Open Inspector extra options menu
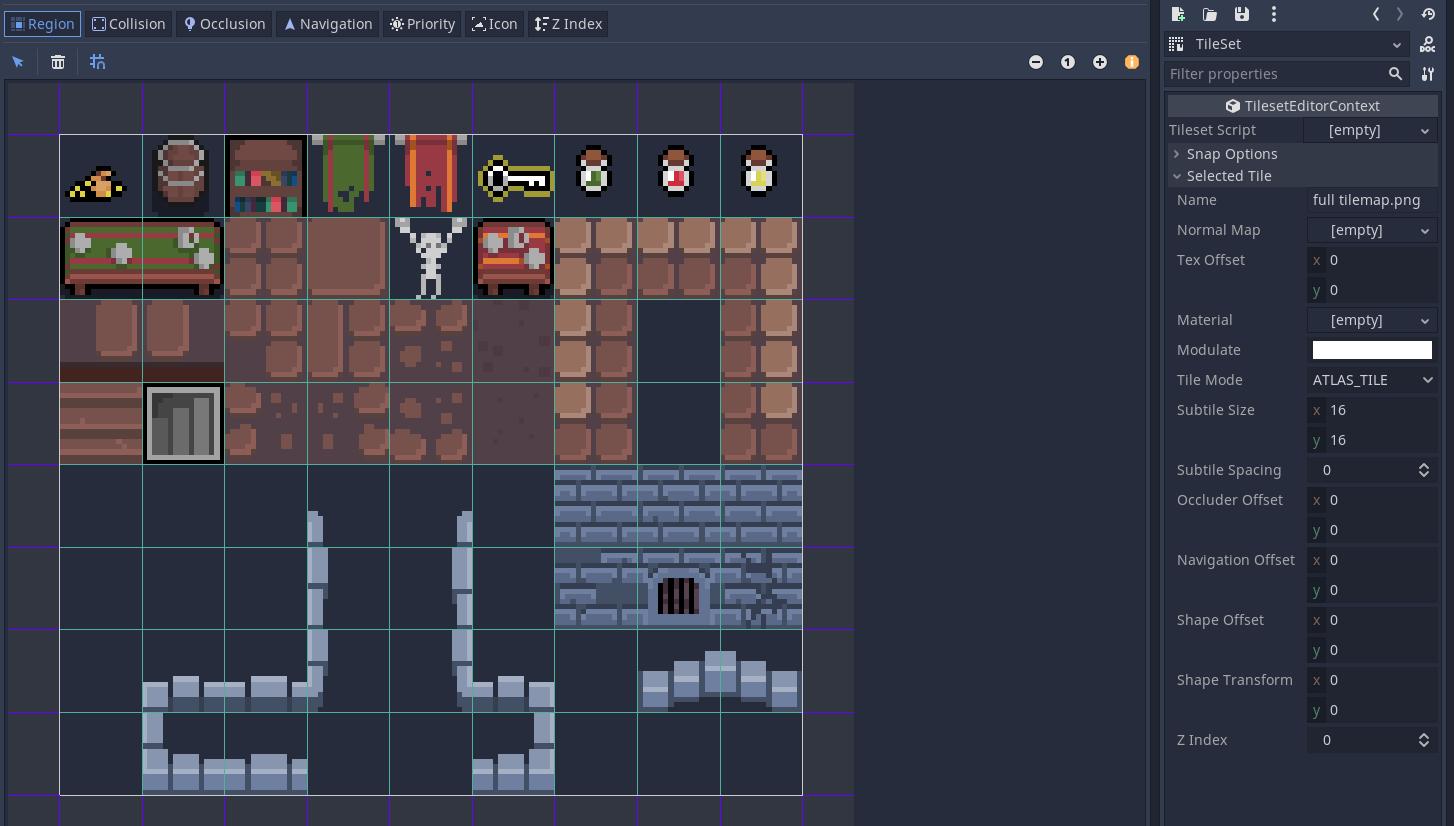The height and width of the screenshot is (826, 1454). 1274,14
